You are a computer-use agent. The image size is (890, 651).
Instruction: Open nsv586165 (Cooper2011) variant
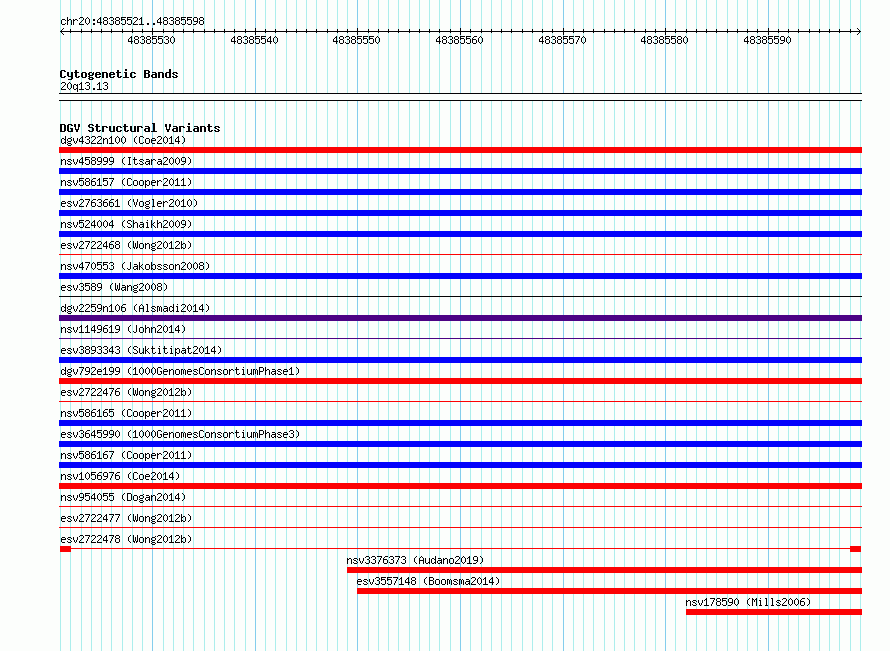click(126, 413)
